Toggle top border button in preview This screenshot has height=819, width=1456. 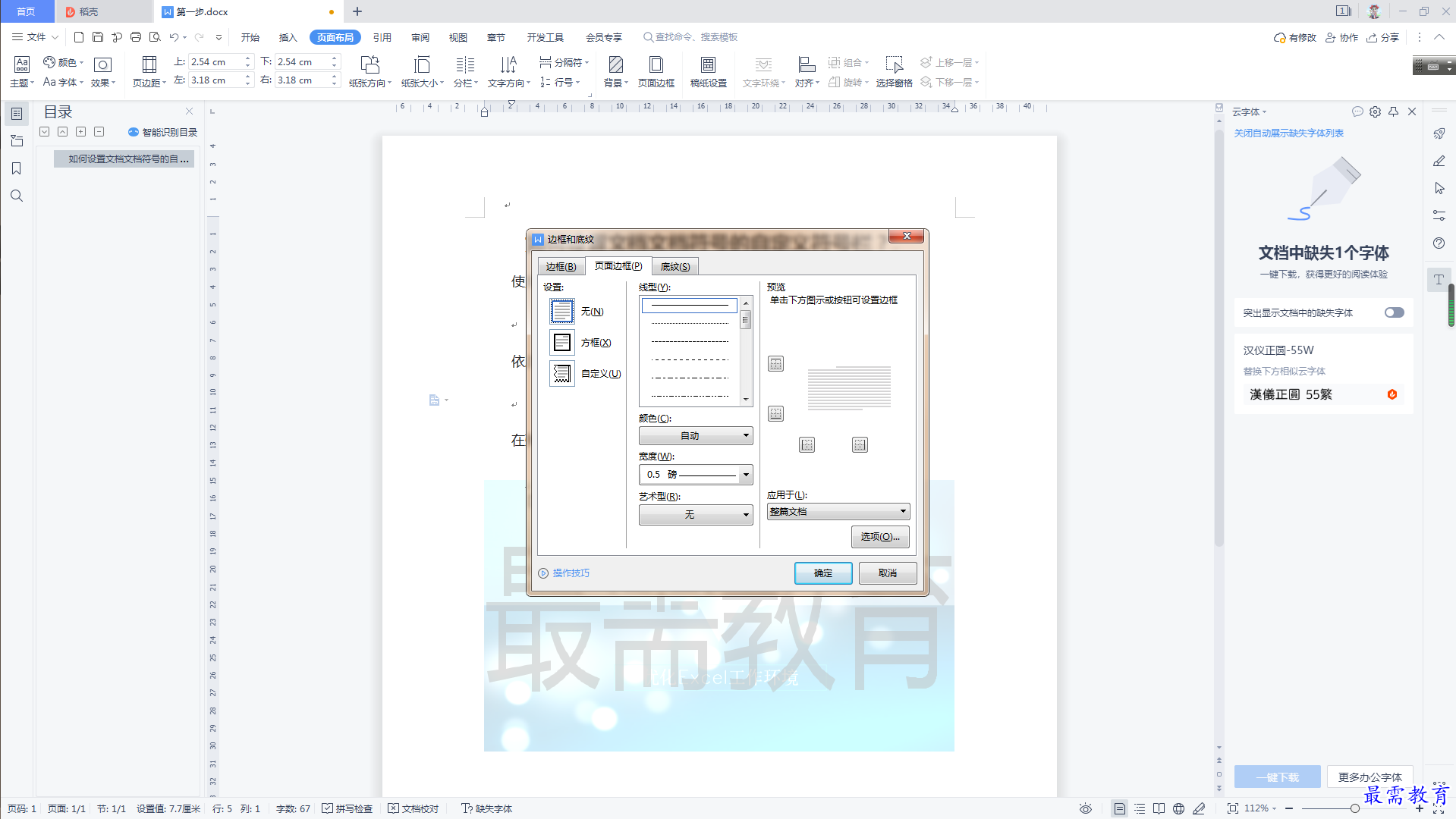(775, 364)
